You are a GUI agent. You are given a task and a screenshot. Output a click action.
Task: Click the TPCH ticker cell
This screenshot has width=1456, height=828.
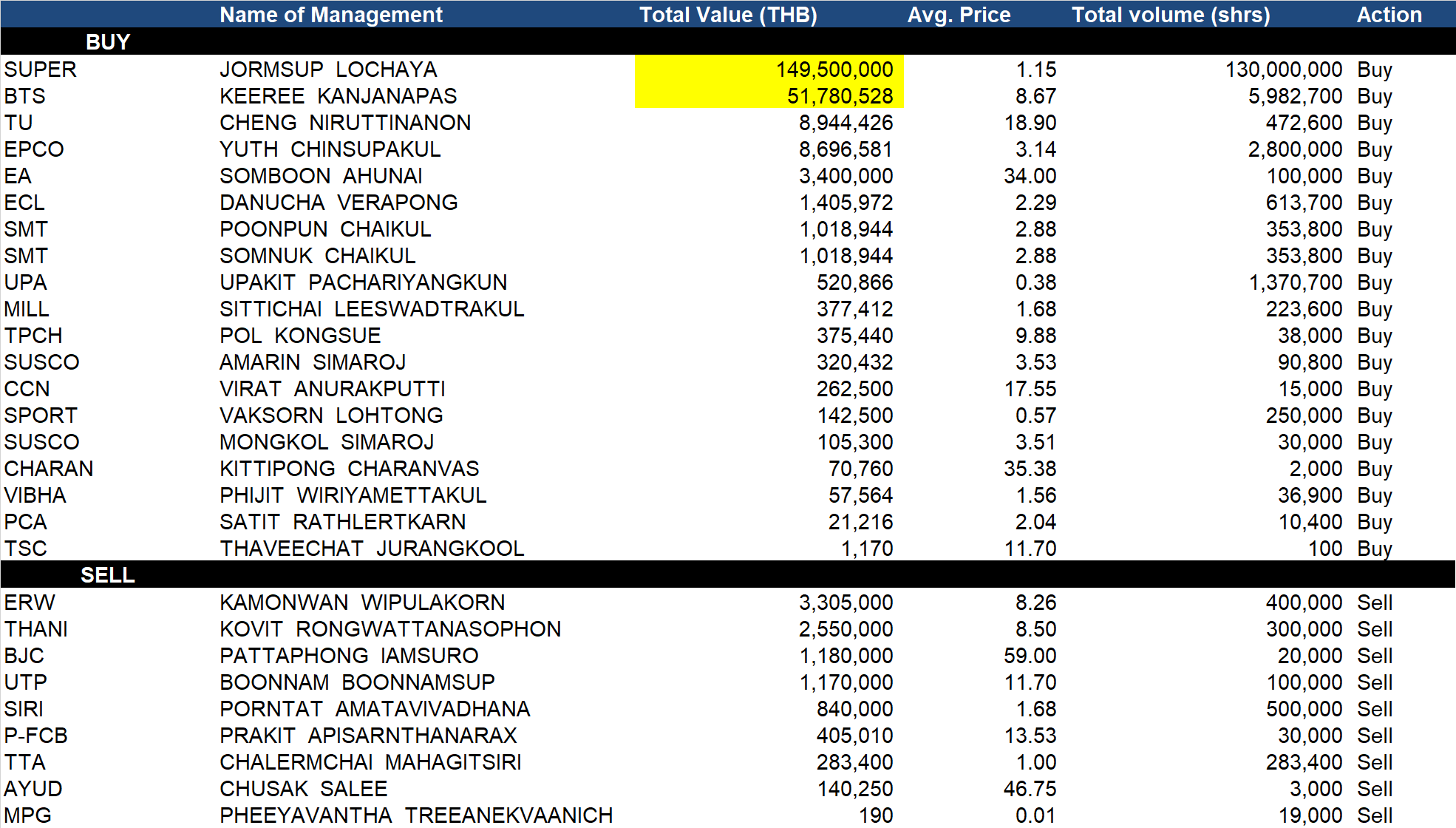[33, 336]
